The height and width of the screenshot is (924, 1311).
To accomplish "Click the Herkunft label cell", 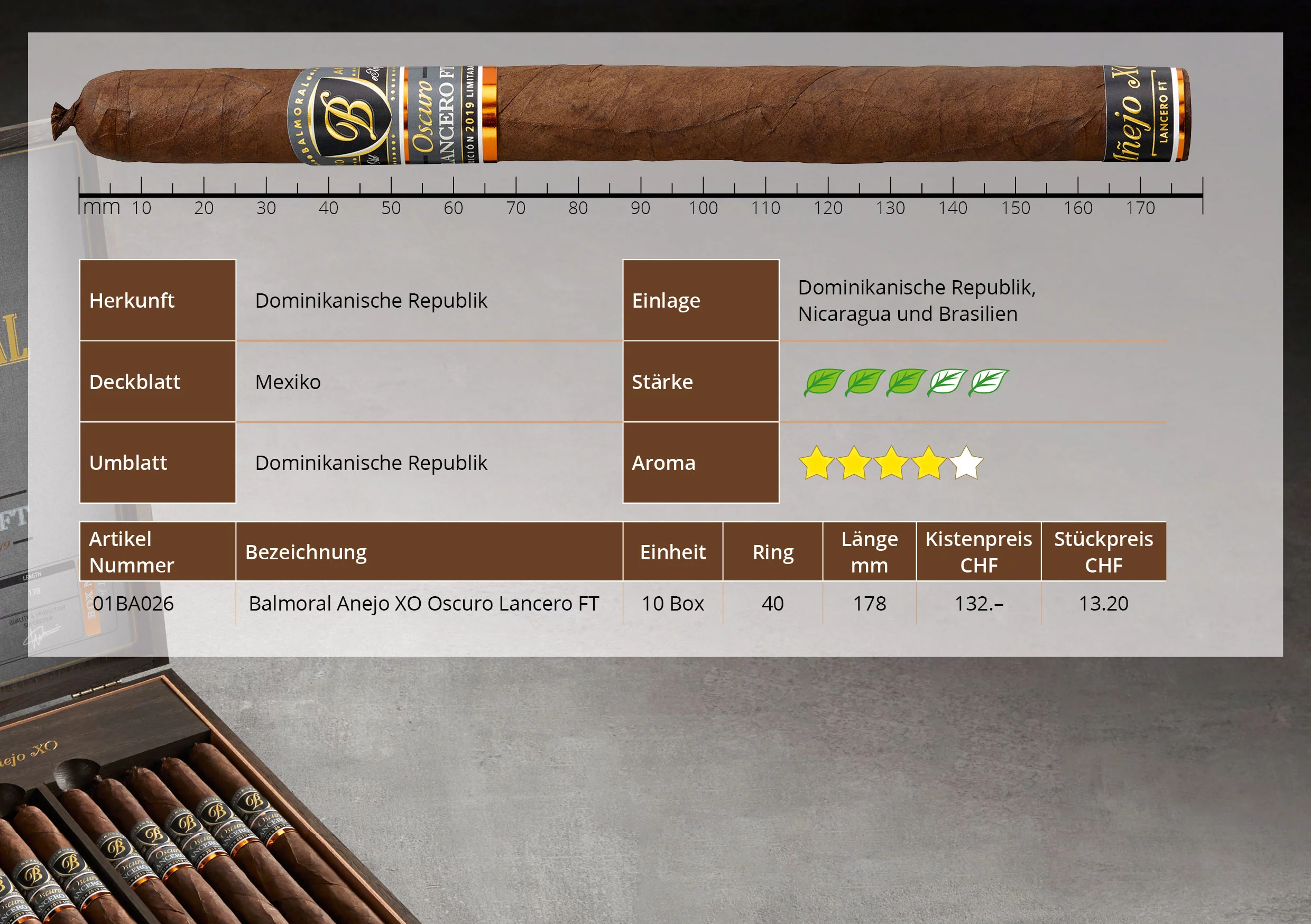I will coord(158,300).
